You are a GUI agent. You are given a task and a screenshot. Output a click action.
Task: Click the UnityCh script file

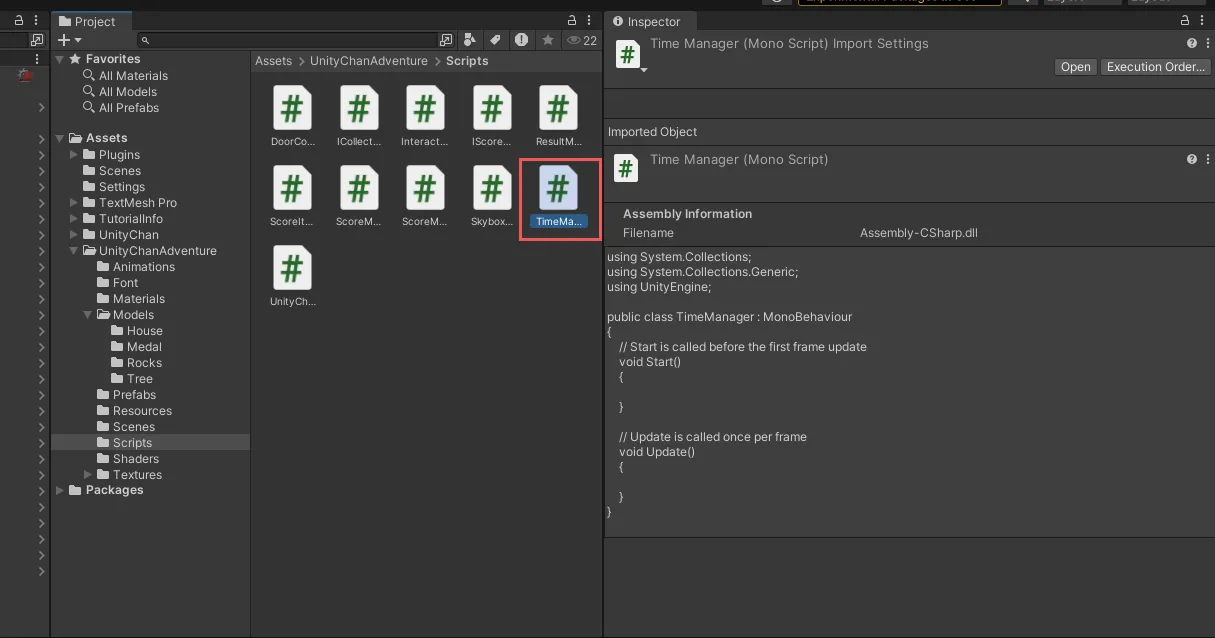pos(292,268)
